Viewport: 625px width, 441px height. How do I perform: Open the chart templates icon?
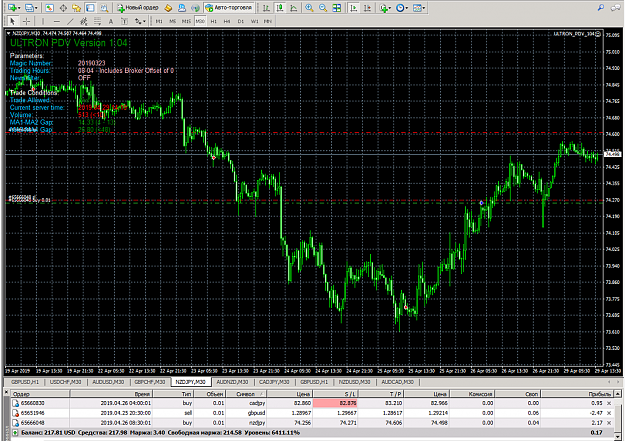[417, 8]
